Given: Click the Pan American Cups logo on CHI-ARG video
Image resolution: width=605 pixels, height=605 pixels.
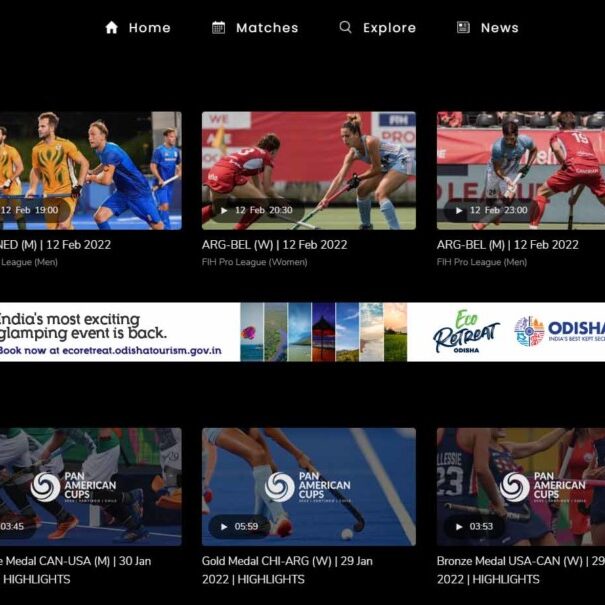Looking at the screenshot, I should [308, 487].
